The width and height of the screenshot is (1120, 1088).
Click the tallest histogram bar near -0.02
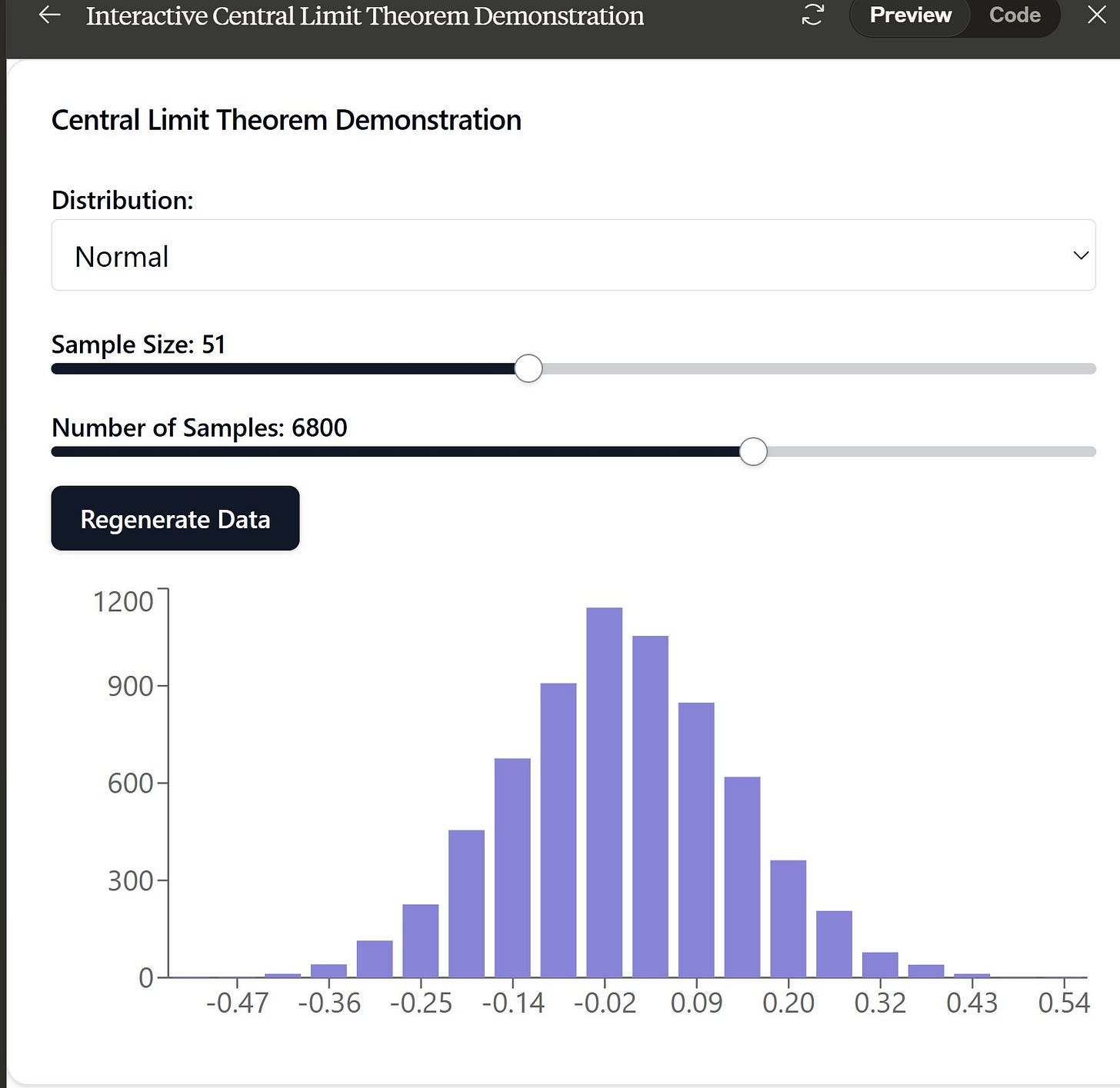pos(605,792)
